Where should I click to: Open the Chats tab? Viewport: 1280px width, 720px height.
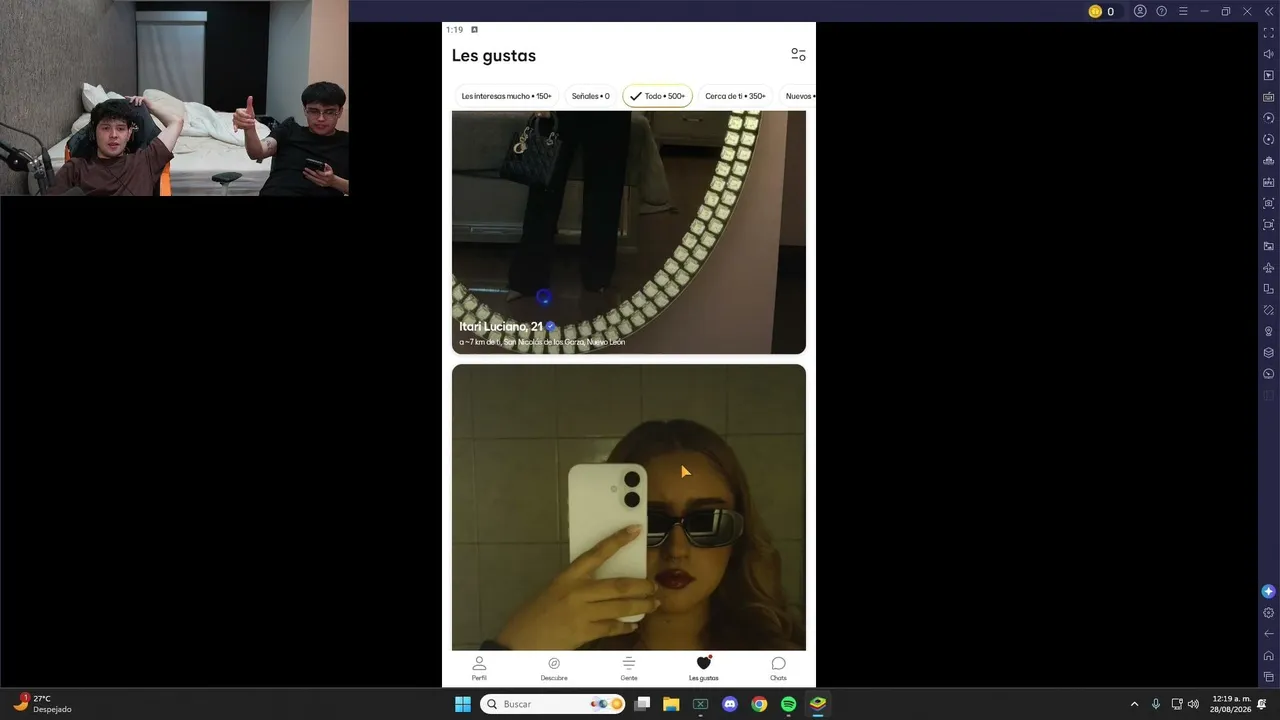778,668
